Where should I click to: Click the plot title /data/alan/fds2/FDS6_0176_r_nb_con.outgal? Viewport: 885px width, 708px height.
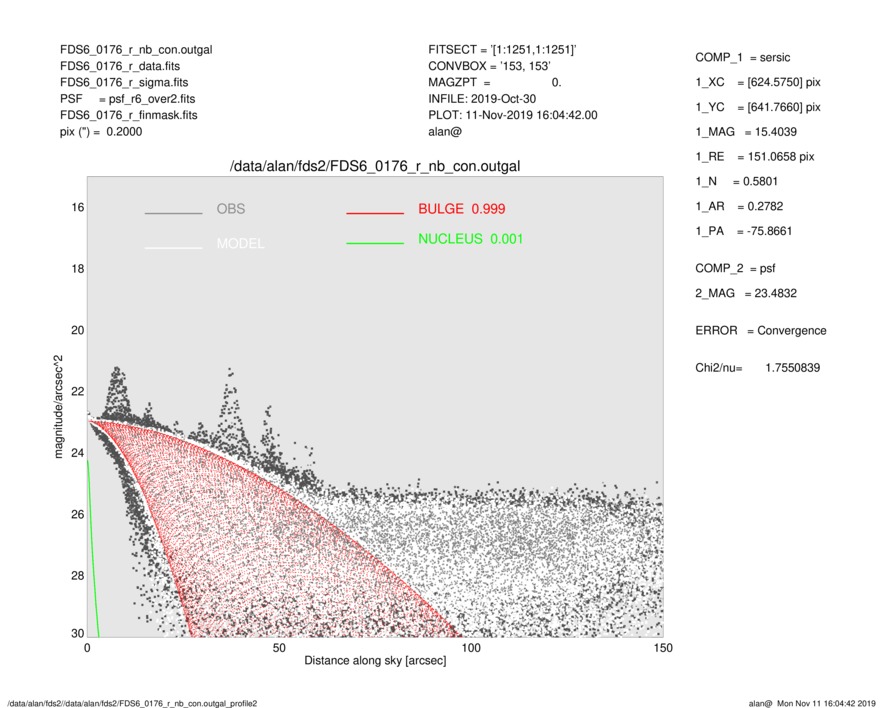tap(375, 167)
